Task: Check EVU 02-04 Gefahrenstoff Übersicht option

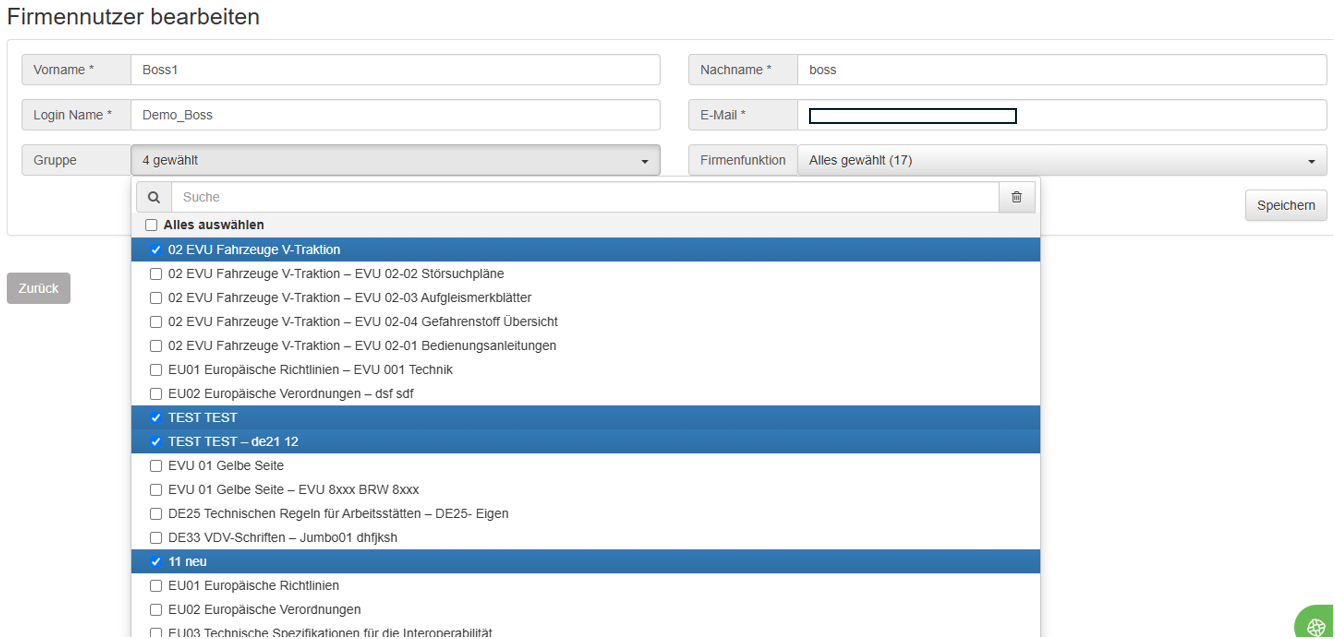Action: (155, 321)
